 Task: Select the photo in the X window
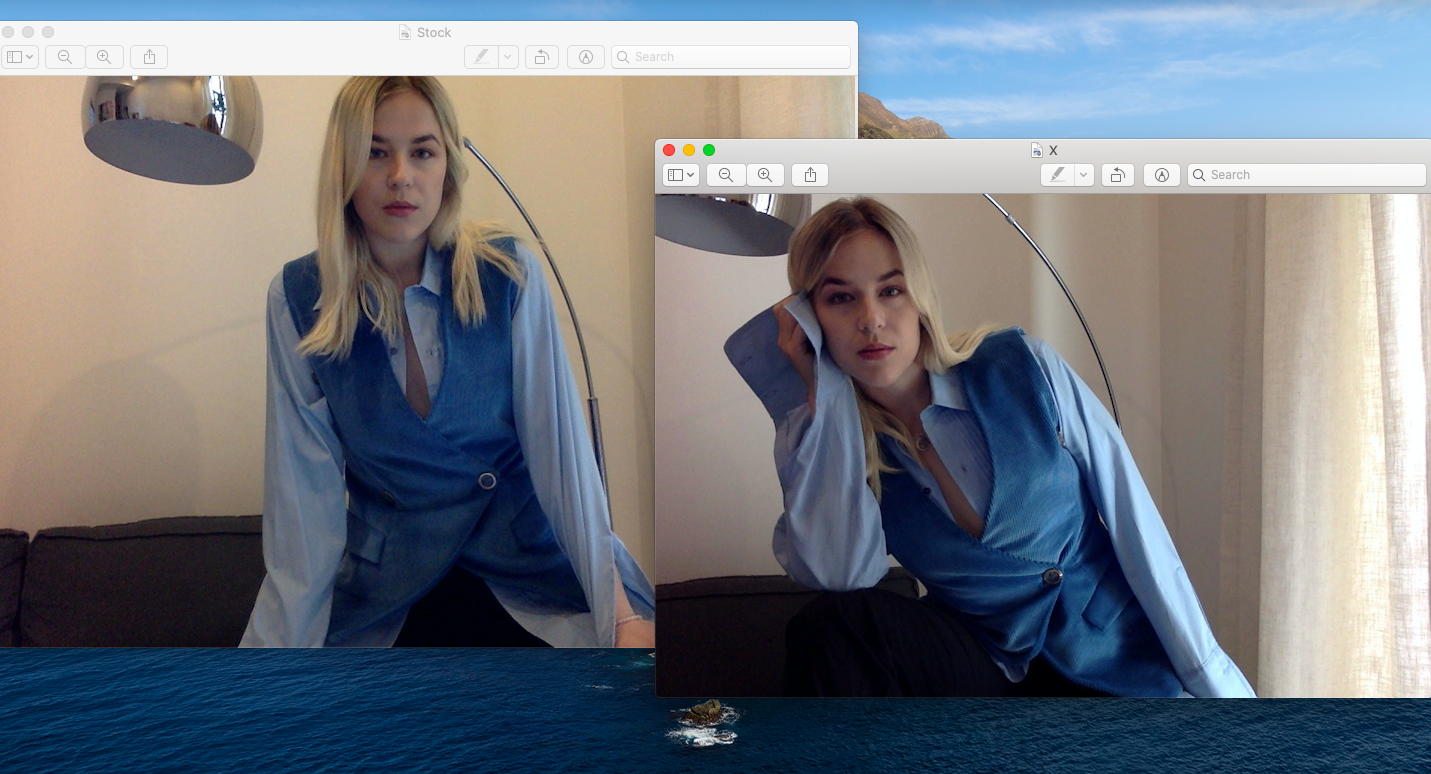(1043, 445)
